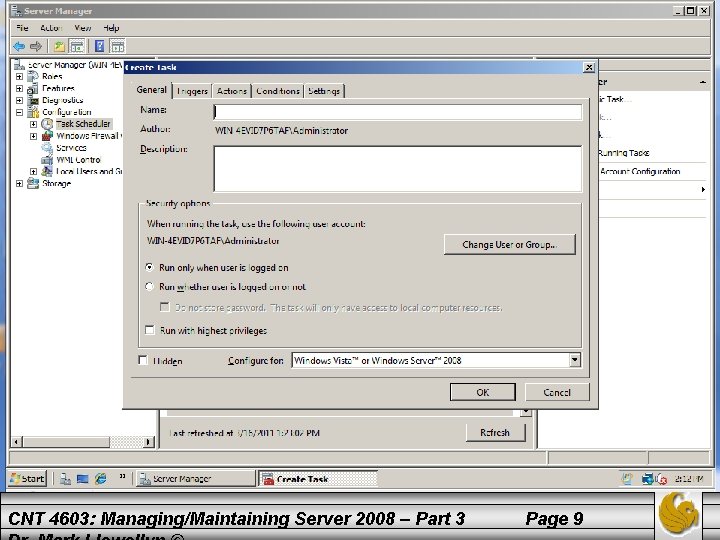Click Show Desktop quick launch icon
This screenshot has height=540, width=720.
83,479
